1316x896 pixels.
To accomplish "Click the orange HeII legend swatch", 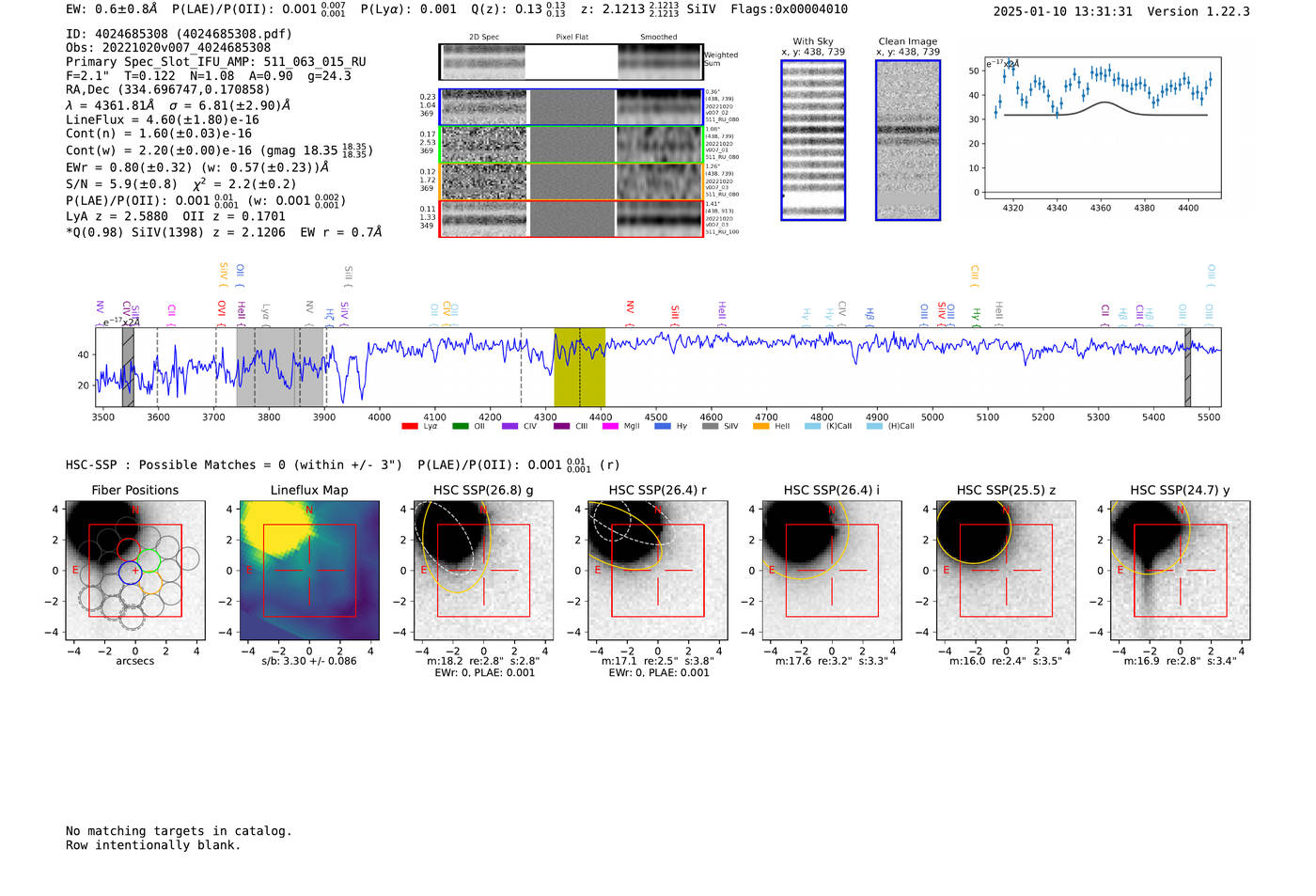I will tap(760, 426).
